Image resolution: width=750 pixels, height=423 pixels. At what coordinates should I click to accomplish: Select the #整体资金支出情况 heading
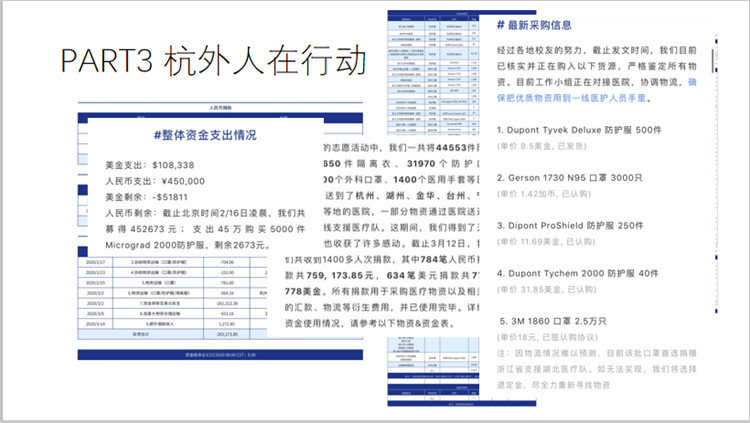click(x=206, y=135)
